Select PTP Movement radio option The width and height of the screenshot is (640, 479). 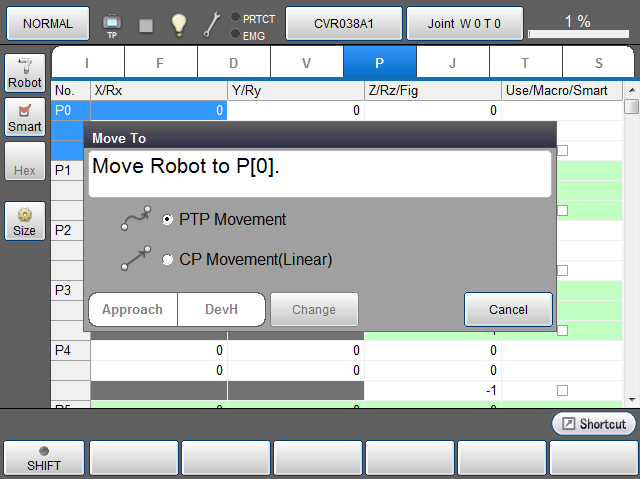point(167,219)
